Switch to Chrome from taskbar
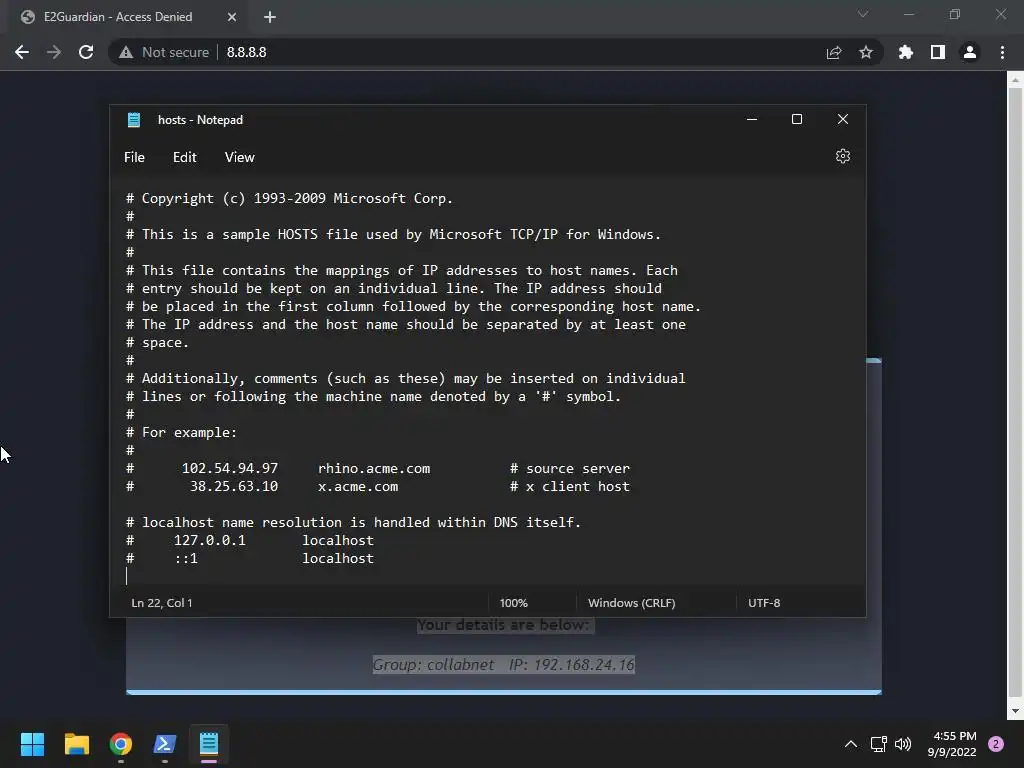This screenshot has height=768, width=1024. 121,744
